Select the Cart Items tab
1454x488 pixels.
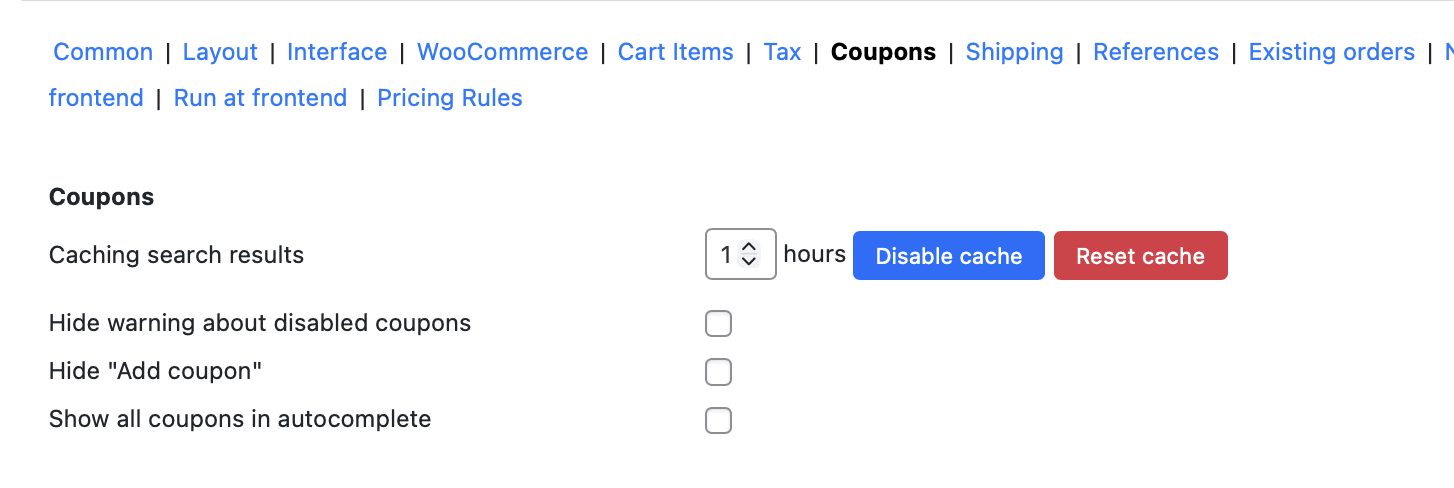click(x=675, y=52)
